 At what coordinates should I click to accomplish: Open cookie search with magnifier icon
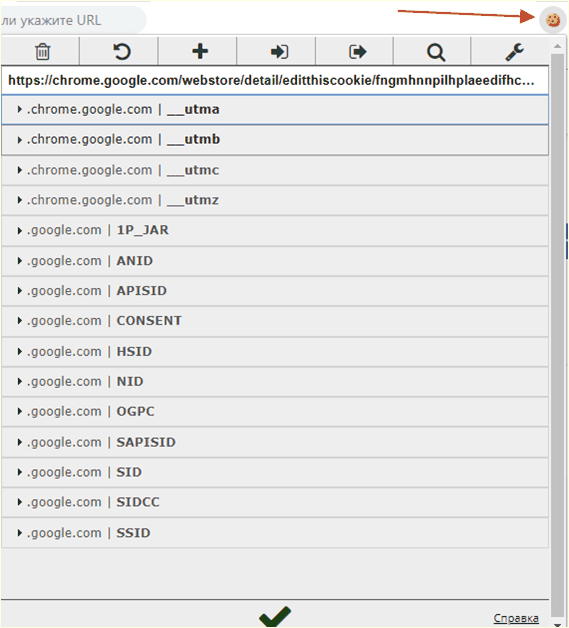[436, 52]
